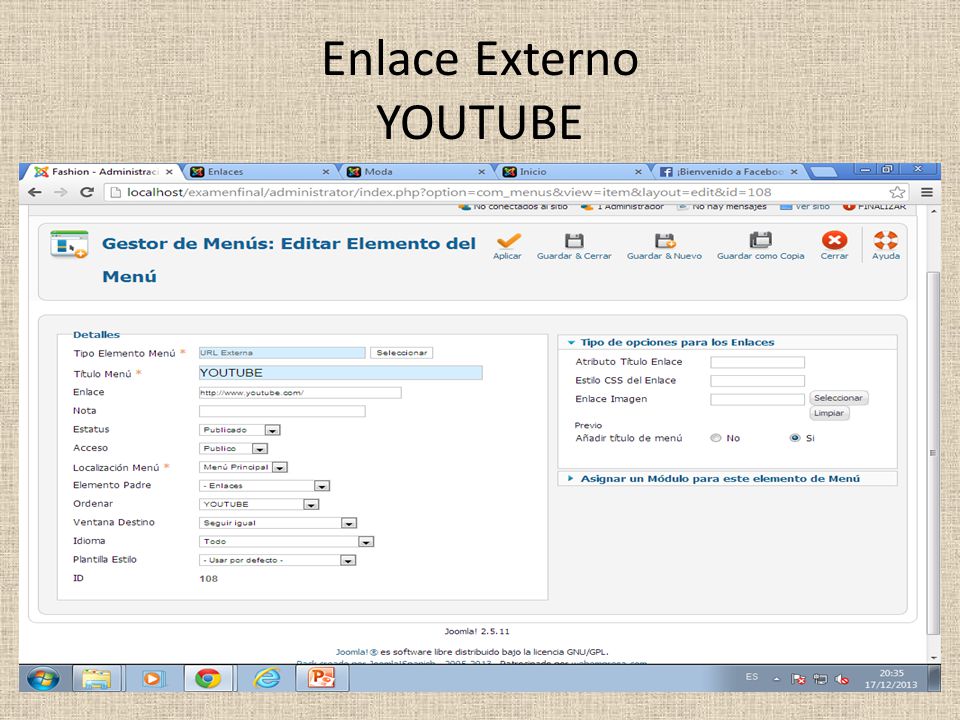Click the ES language indicator
This screenshot has width=960, height=720.
tap(752, 677)
